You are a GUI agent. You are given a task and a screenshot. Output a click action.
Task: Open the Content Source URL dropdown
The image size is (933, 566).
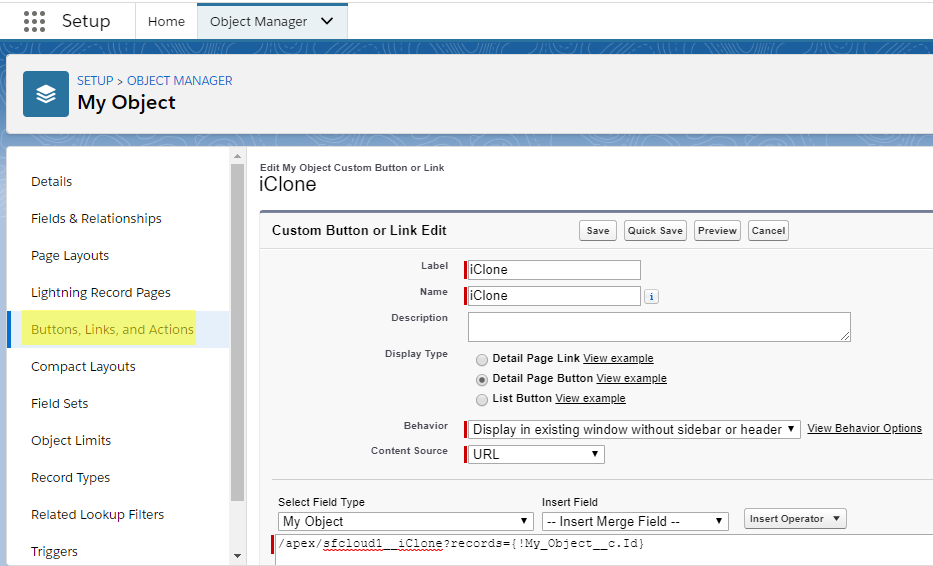tap(536, 454)
